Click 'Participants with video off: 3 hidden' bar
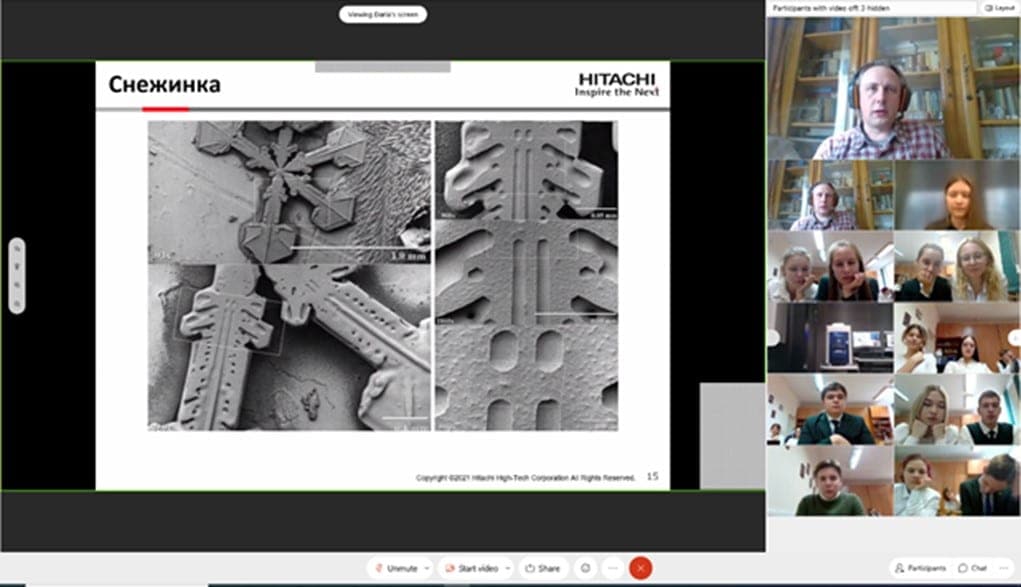 pos(872,7)
